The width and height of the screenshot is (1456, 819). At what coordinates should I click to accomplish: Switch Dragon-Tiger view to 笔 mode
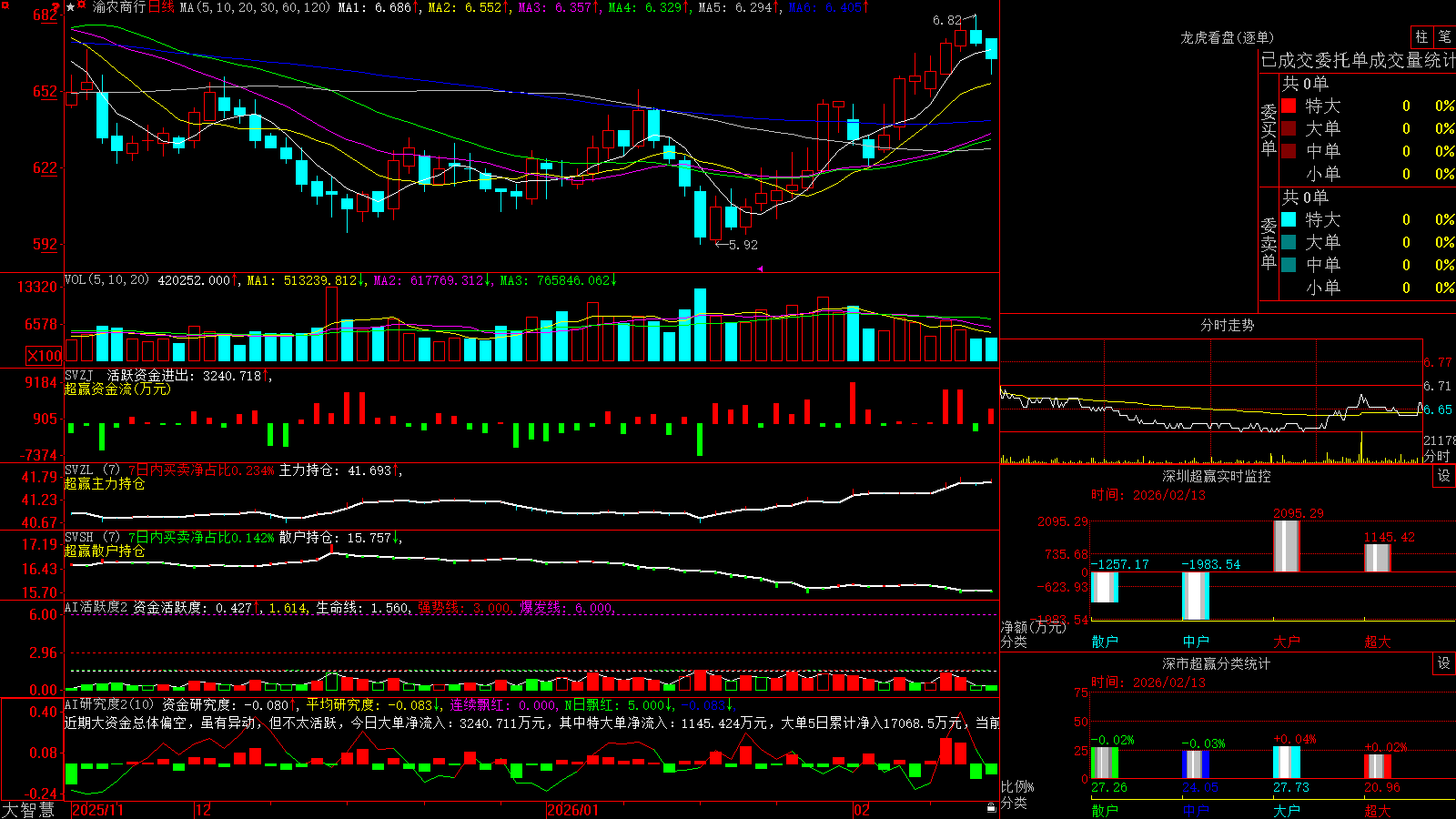click(1445, 36)
